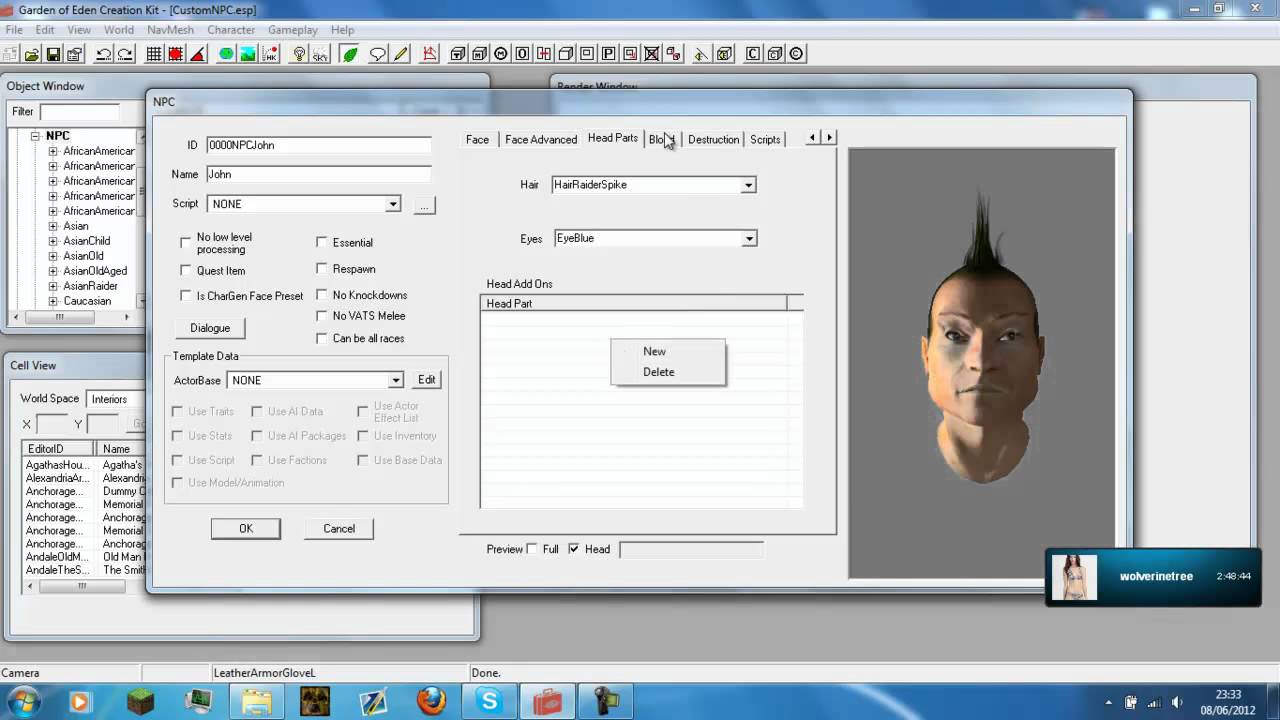The width and height of the screenshot is (1280, 720).
Task: Toggle the No Knockdowns checkbox
Action: [321, 294]
